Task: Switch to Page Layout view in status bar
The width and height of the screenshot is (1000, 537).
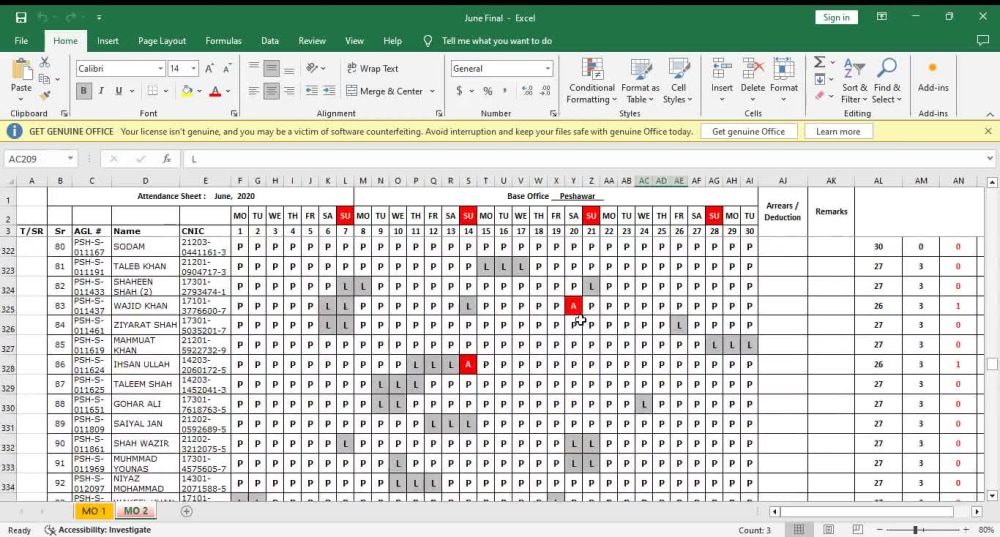Action: (828, 530)
